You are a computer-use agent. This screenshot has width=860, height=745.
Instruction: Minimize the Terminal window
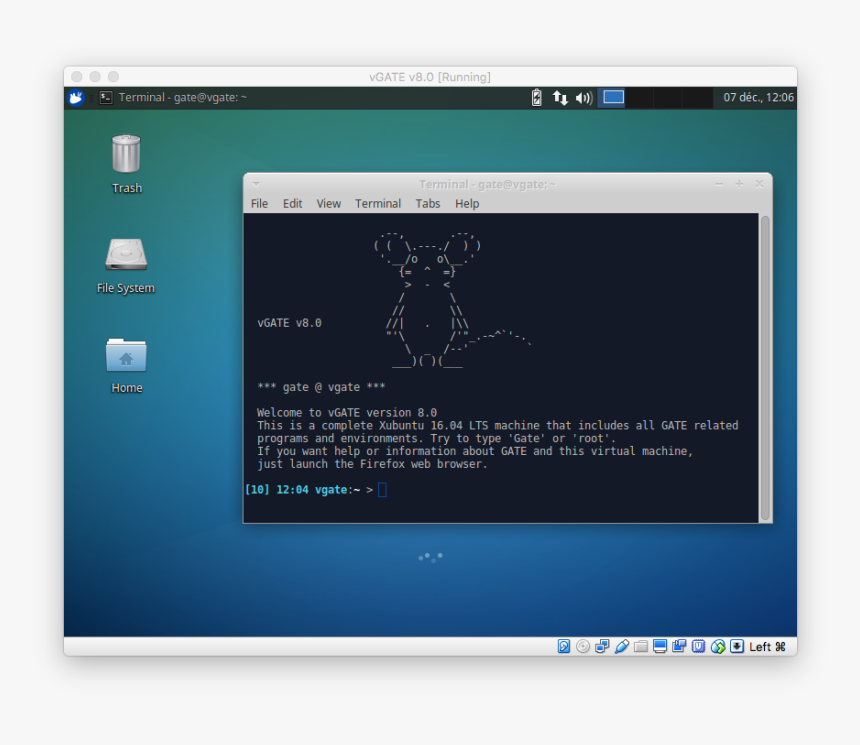coord(719,184)
